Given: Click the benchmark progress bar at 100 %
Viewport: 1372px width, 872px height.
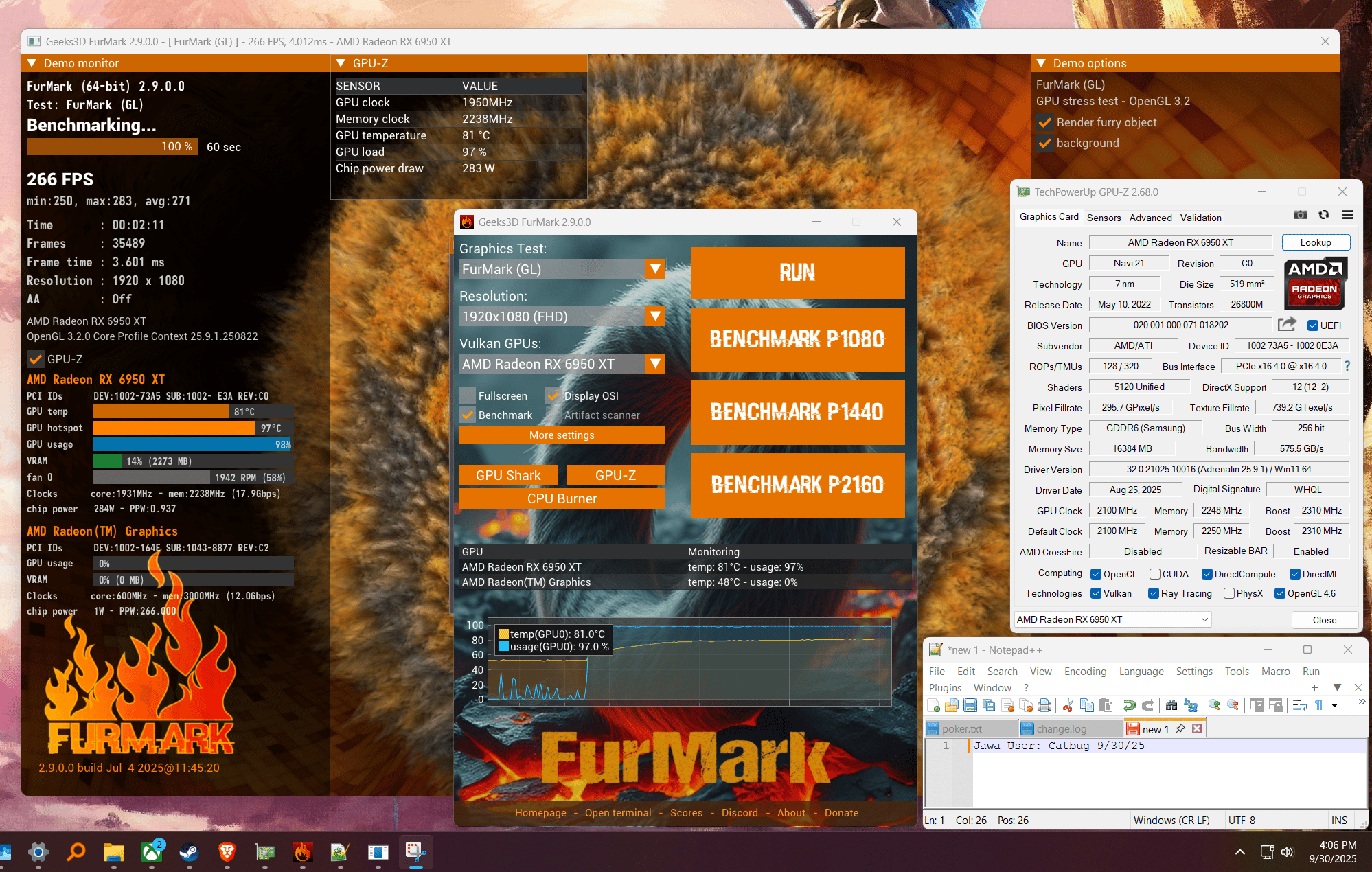Looking at the screenshot, I should pos(113,147).
